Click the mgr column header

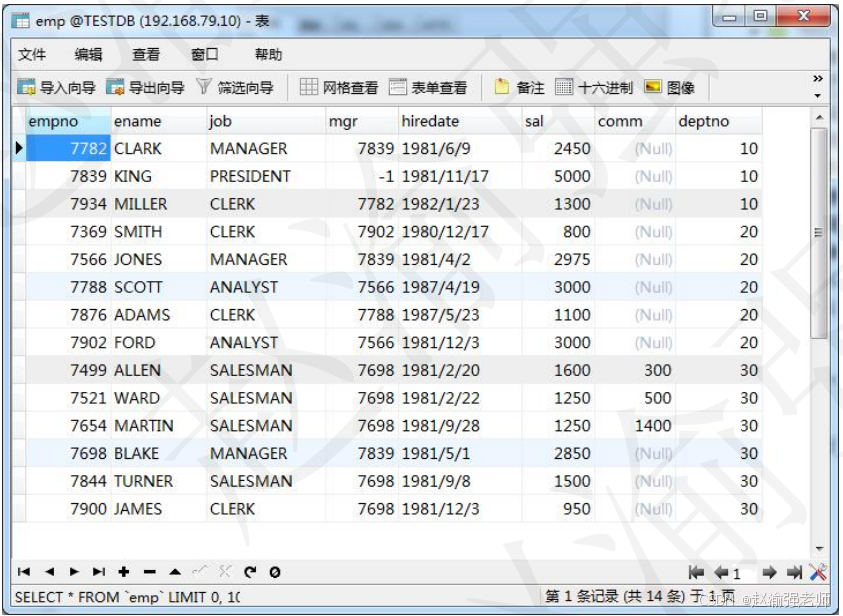[x=362, y=121]
